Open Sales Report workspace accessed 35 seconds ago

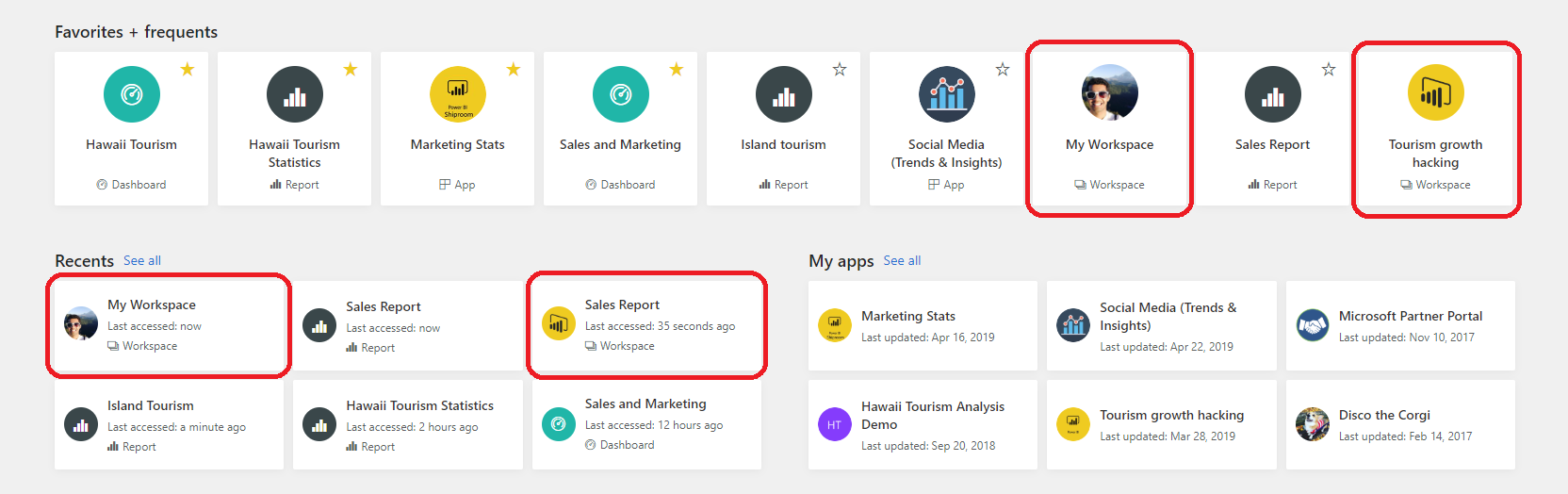point(646,325)
